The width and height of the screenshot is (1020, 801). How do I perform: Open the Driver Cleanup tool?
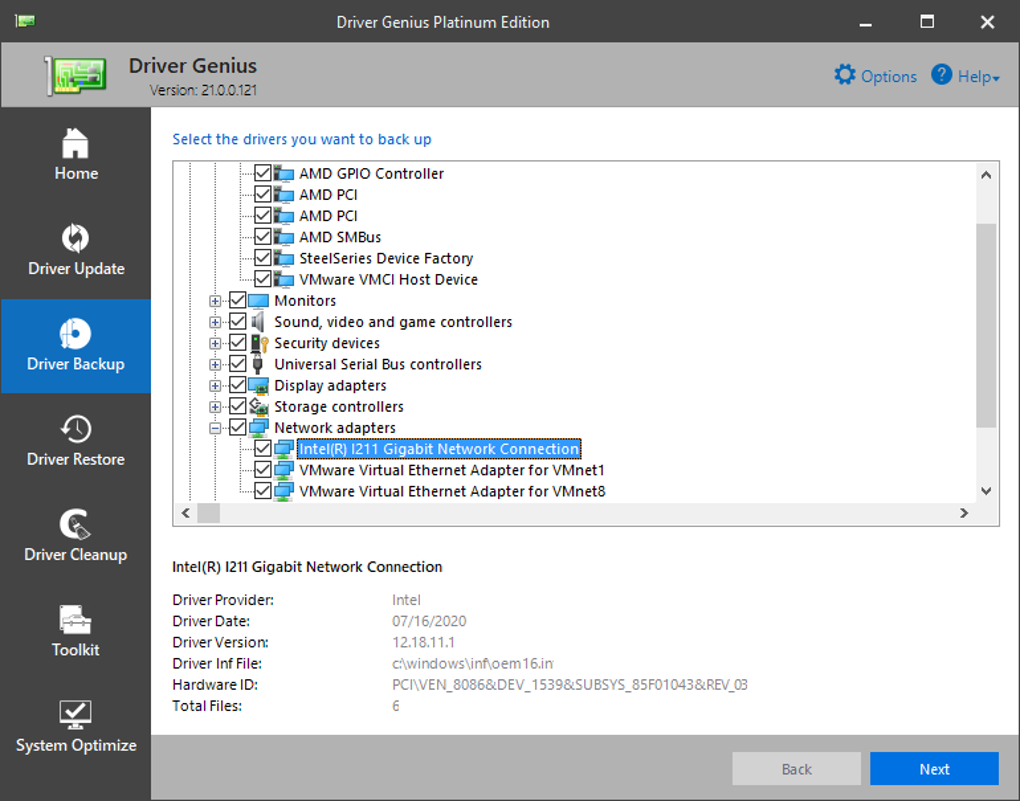point(76,525)
